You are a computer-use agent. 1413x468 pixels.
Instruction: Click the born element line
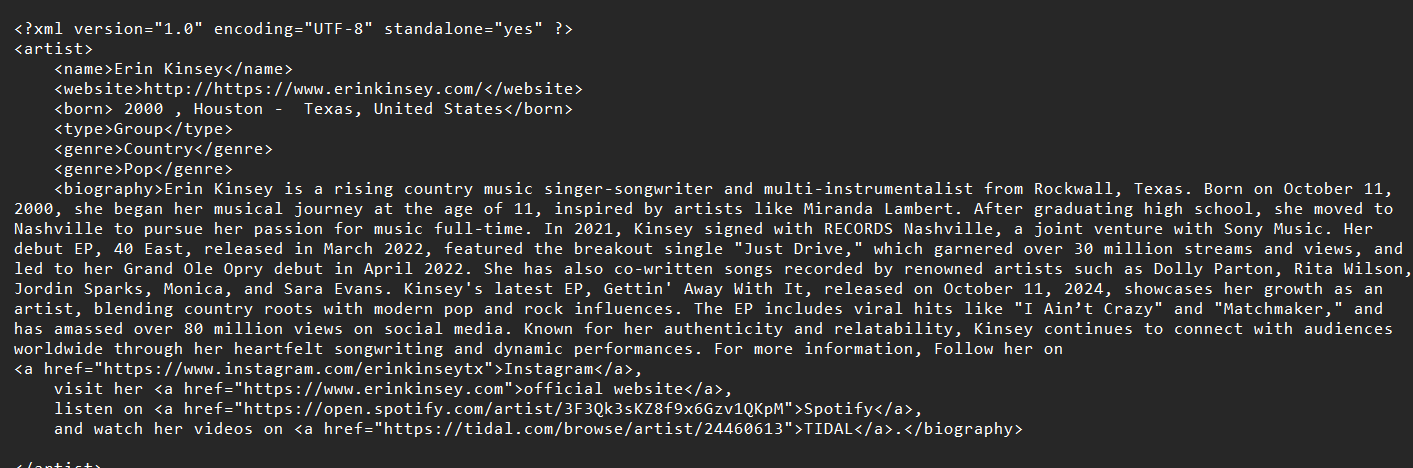[314, 109]
